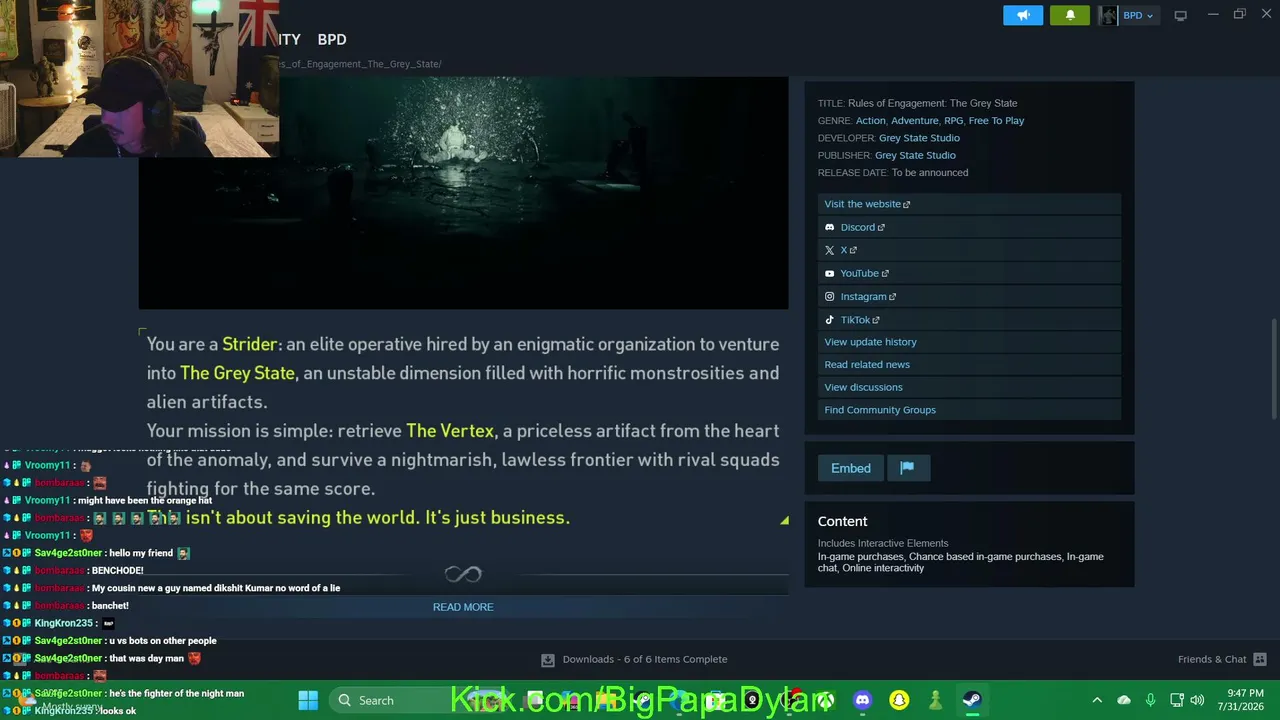Image resolution: width=1280 pixels, height=720 pixels.
Task: Click the microphone tray icon
Action: pos(1150,700)
